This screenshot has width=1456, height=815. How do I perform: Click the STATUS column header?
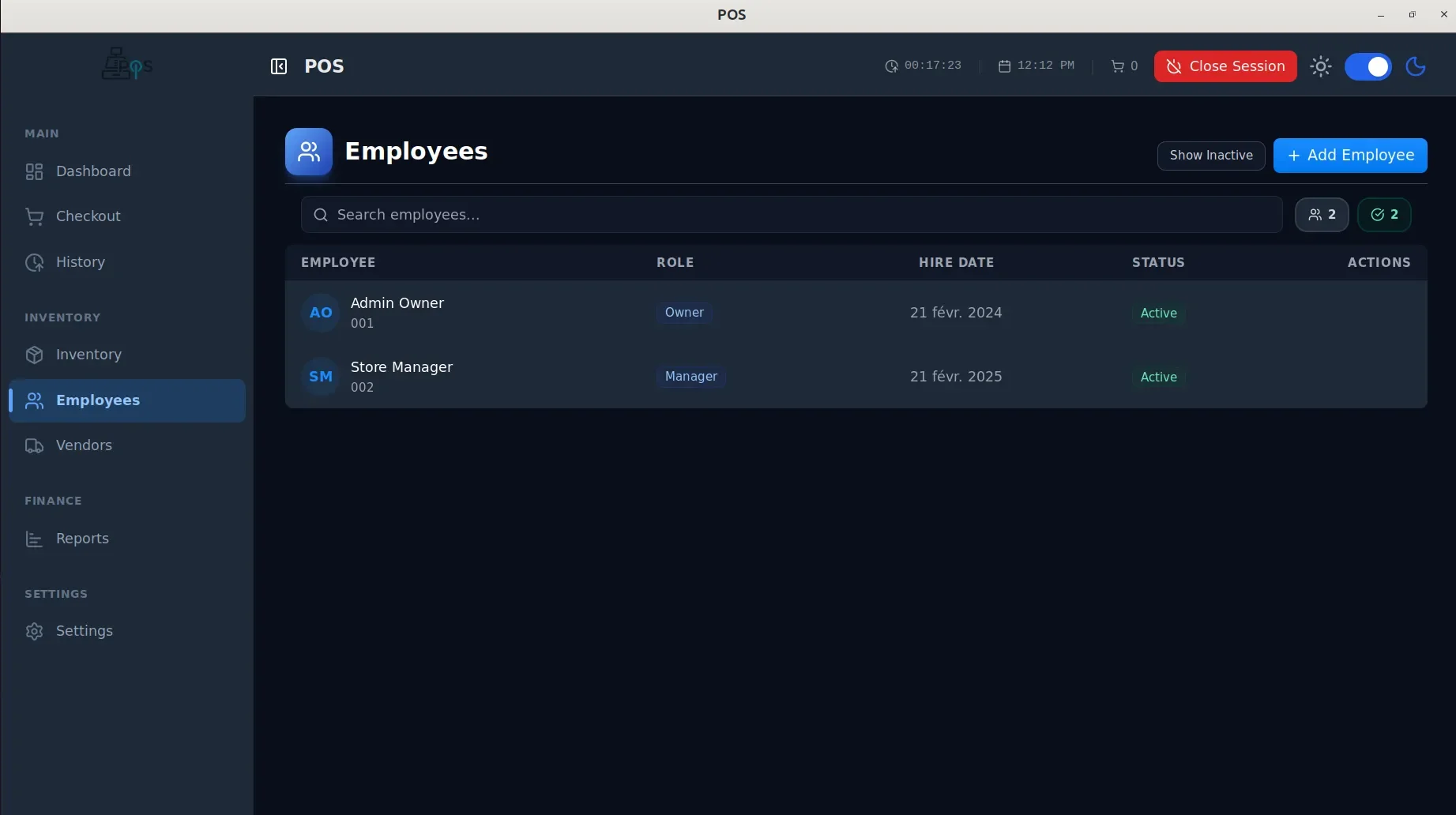tap(1158, 262)
